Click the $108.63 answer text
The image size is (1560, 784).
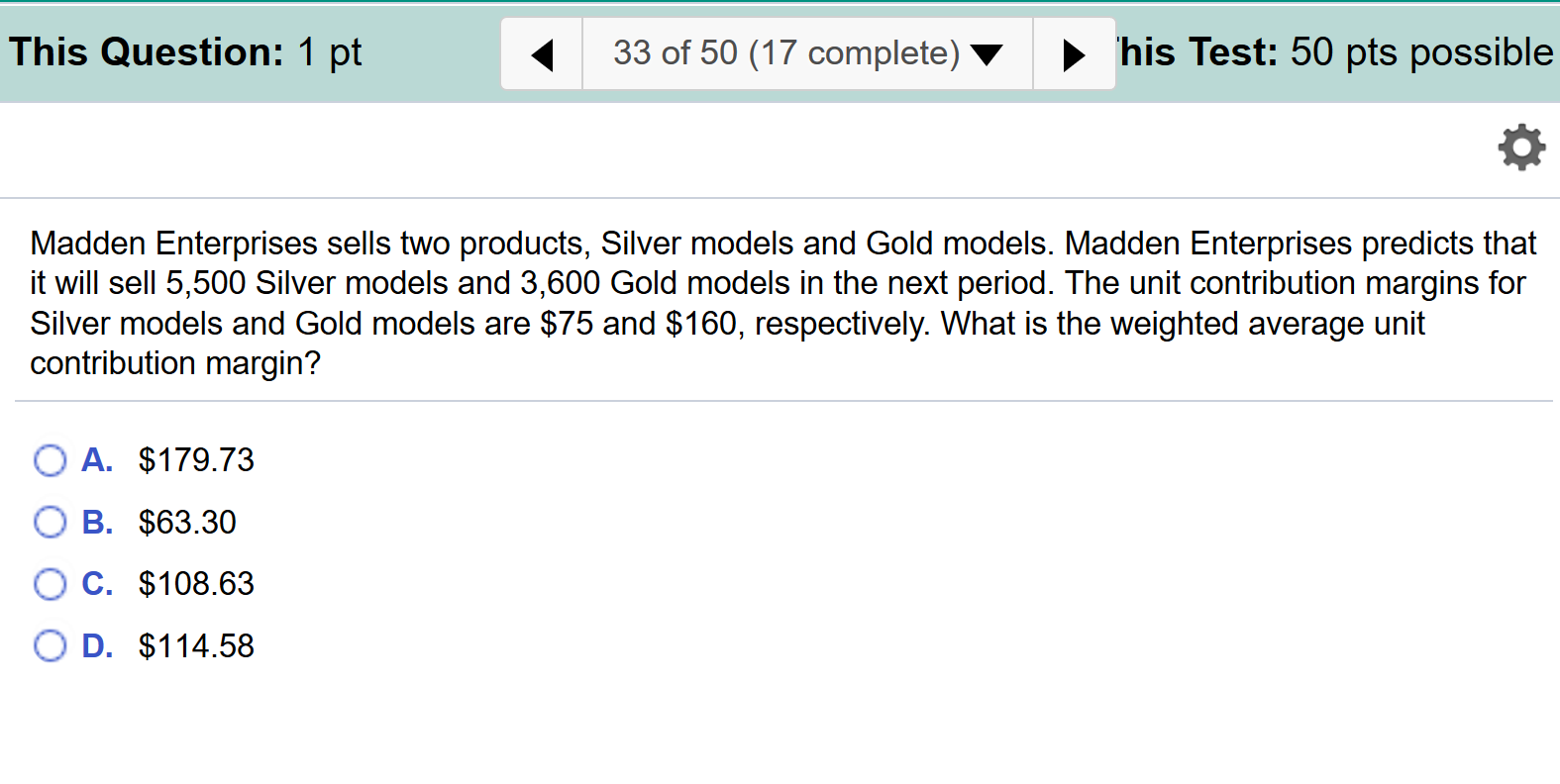tap(195, 584)
